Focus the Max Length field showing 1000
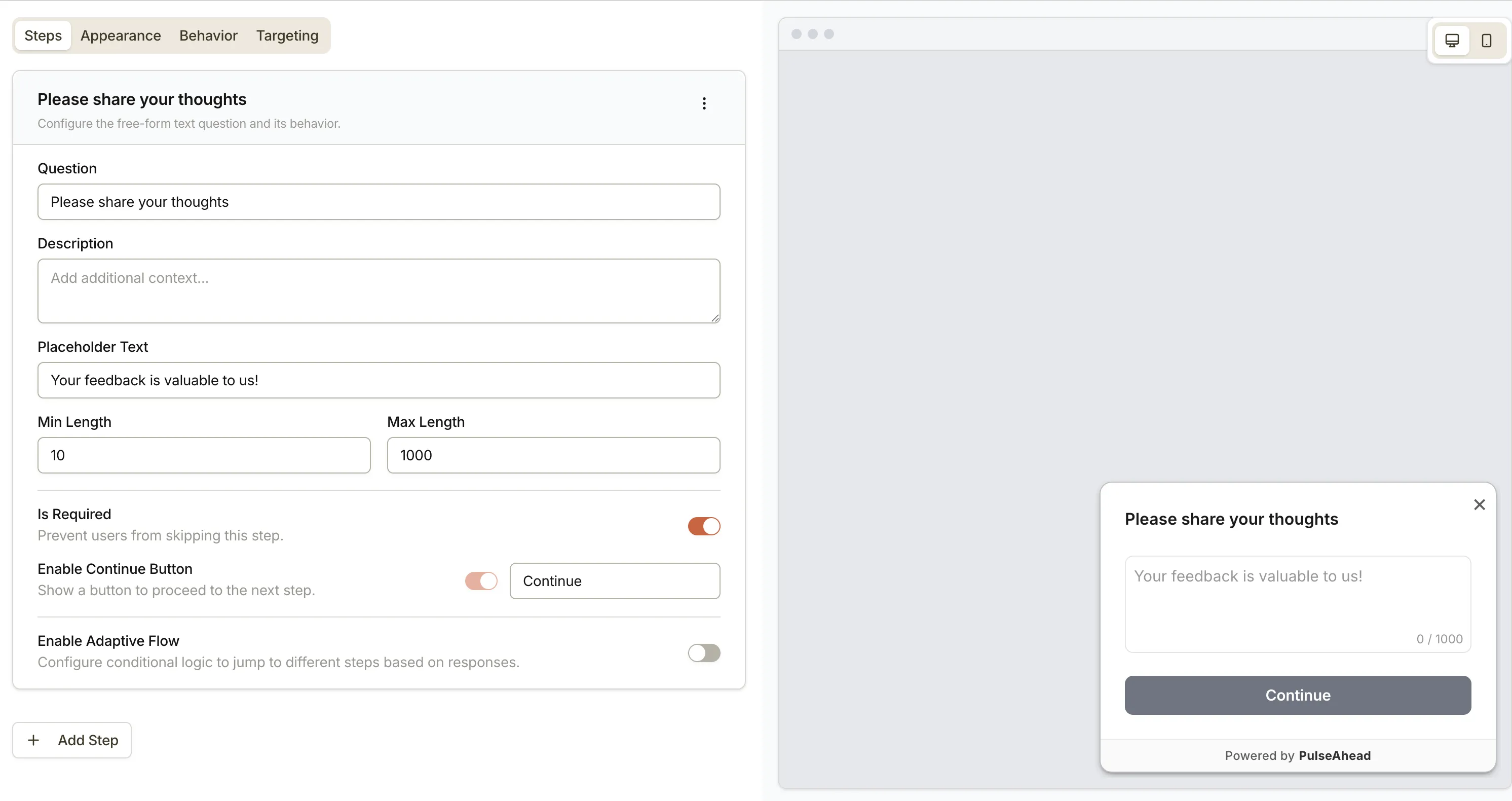The image size is (1512, 801). pos(553,455)
